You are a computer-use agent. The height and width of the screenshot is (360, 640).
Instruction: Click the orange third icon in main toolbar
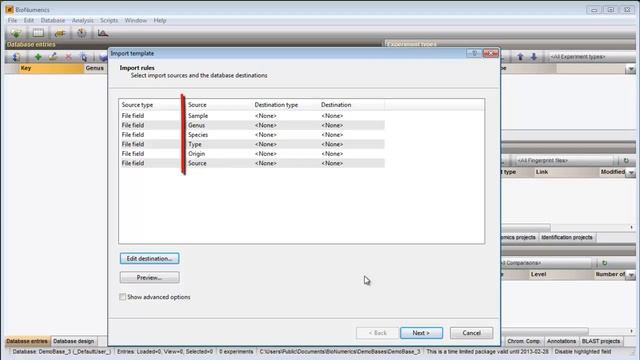[x=60, y=33]
